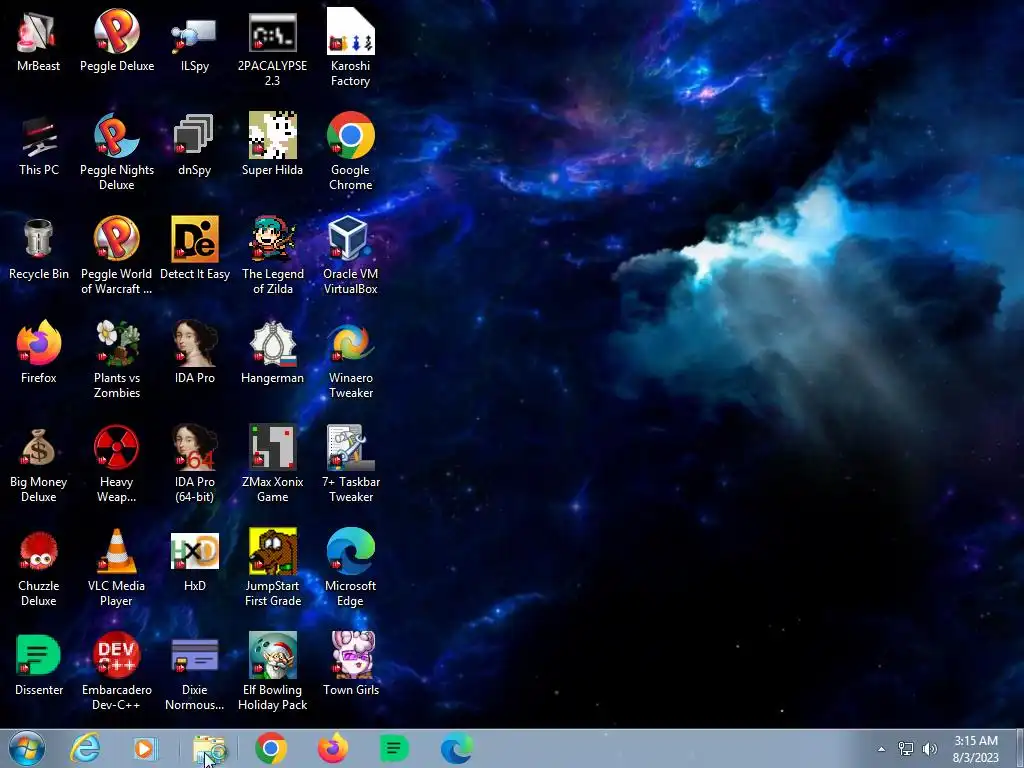1024x768 pixels.
Task: Launch Peggle Deluxe from the desktop
Action: (117, 40)
